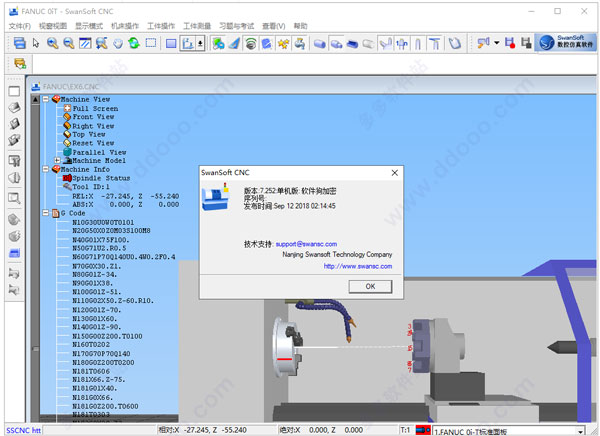Select Right View in the tree
Image resolution: width=600 pixels, height=436 pixels.
[x=93, y=126]
